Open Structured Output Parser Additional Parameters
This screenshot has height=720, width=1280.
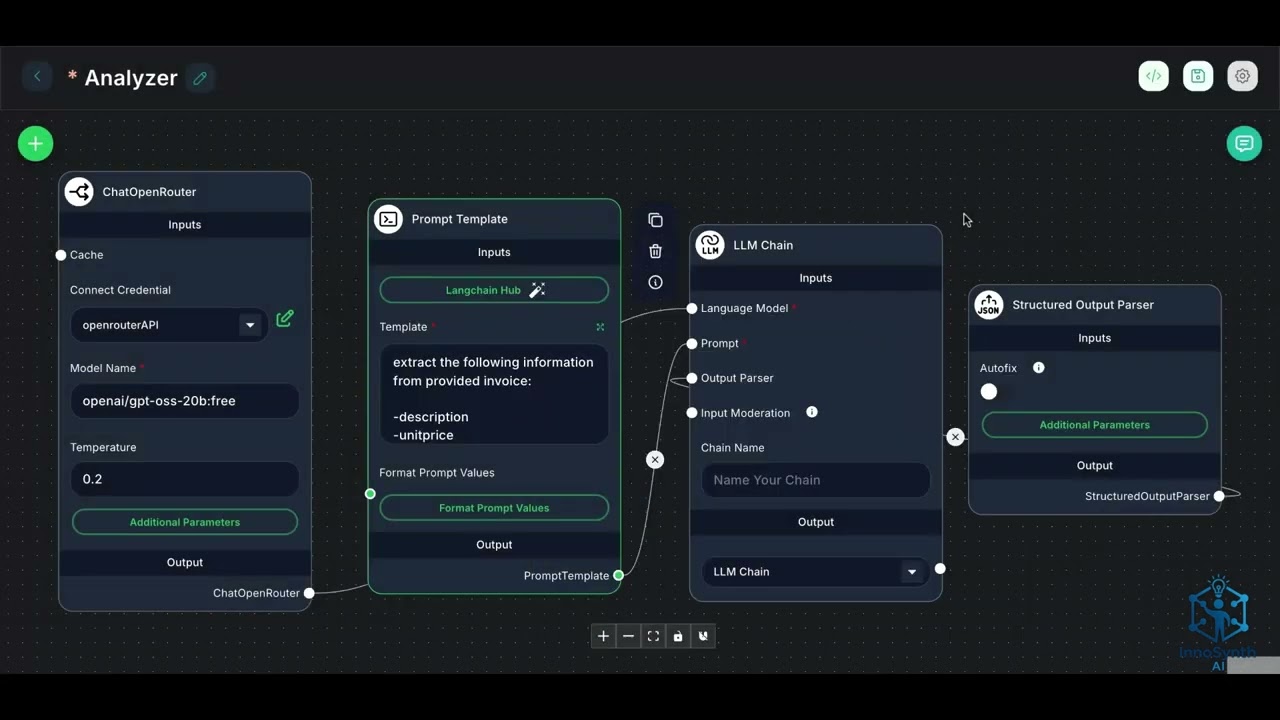1095,425
